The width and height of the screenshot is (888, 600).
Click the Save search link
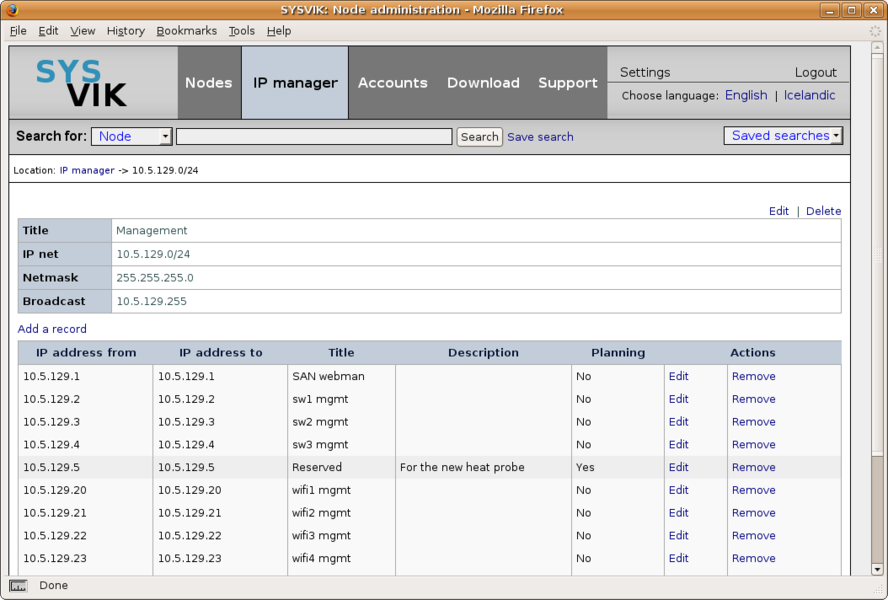(x=540, y=137)
